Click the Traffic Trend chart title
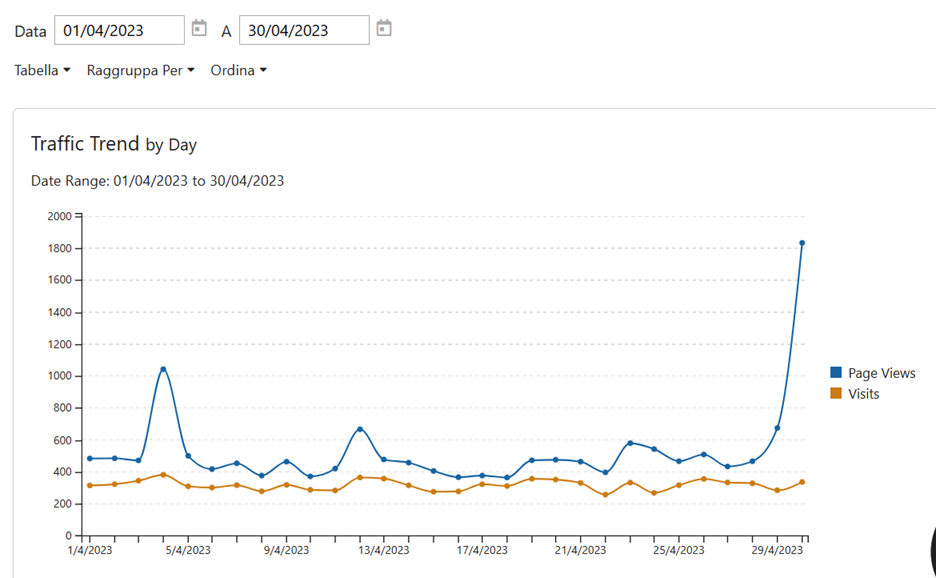936x578 pixels. 85,144
